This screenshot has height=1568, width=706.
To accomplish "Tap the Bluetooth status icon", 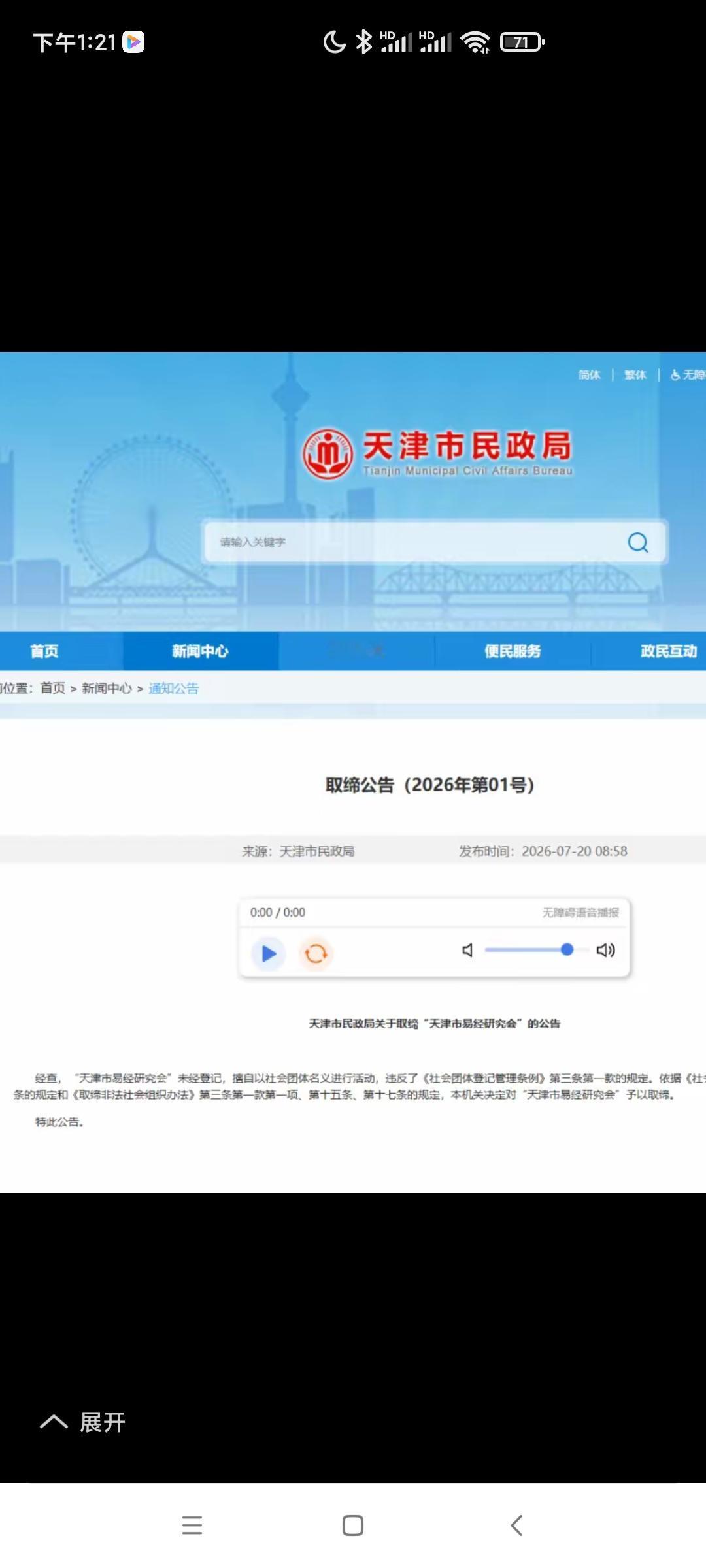I will point(363,42).
